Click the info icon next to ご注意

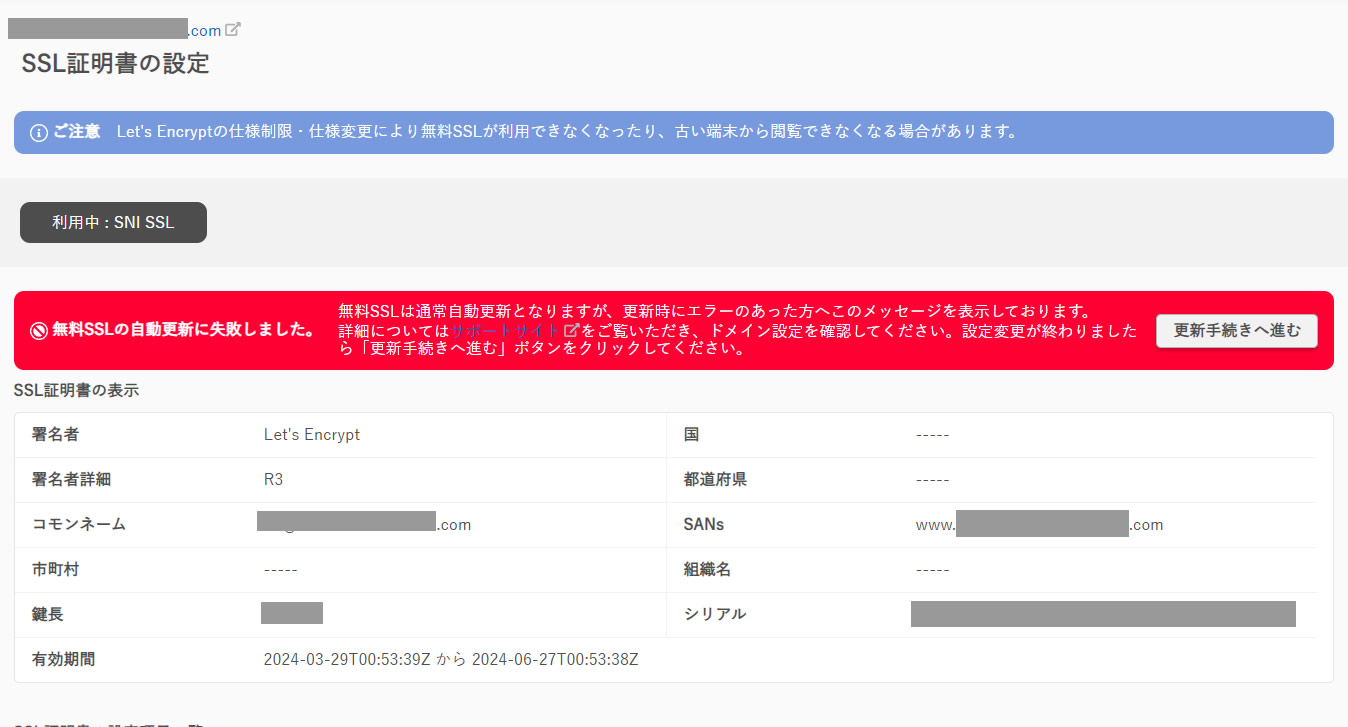[x=39, y=132]
